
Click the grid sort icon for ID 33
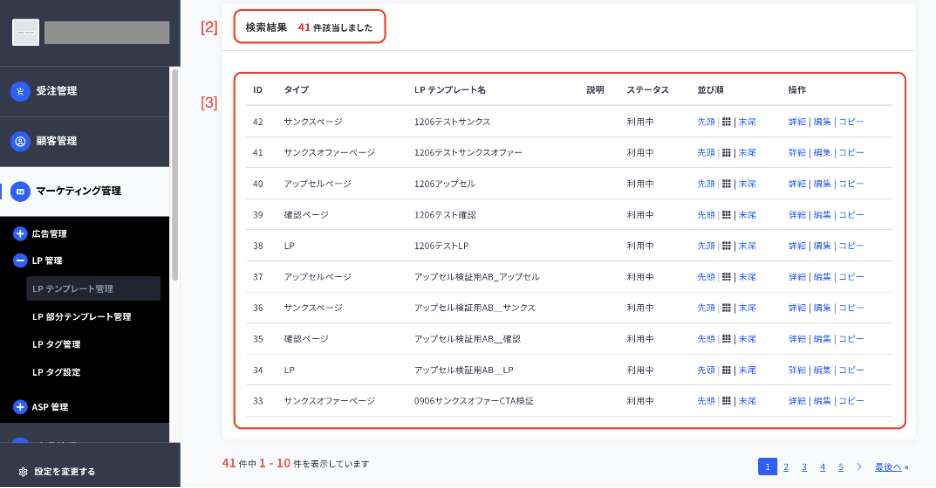click(726, 401)
